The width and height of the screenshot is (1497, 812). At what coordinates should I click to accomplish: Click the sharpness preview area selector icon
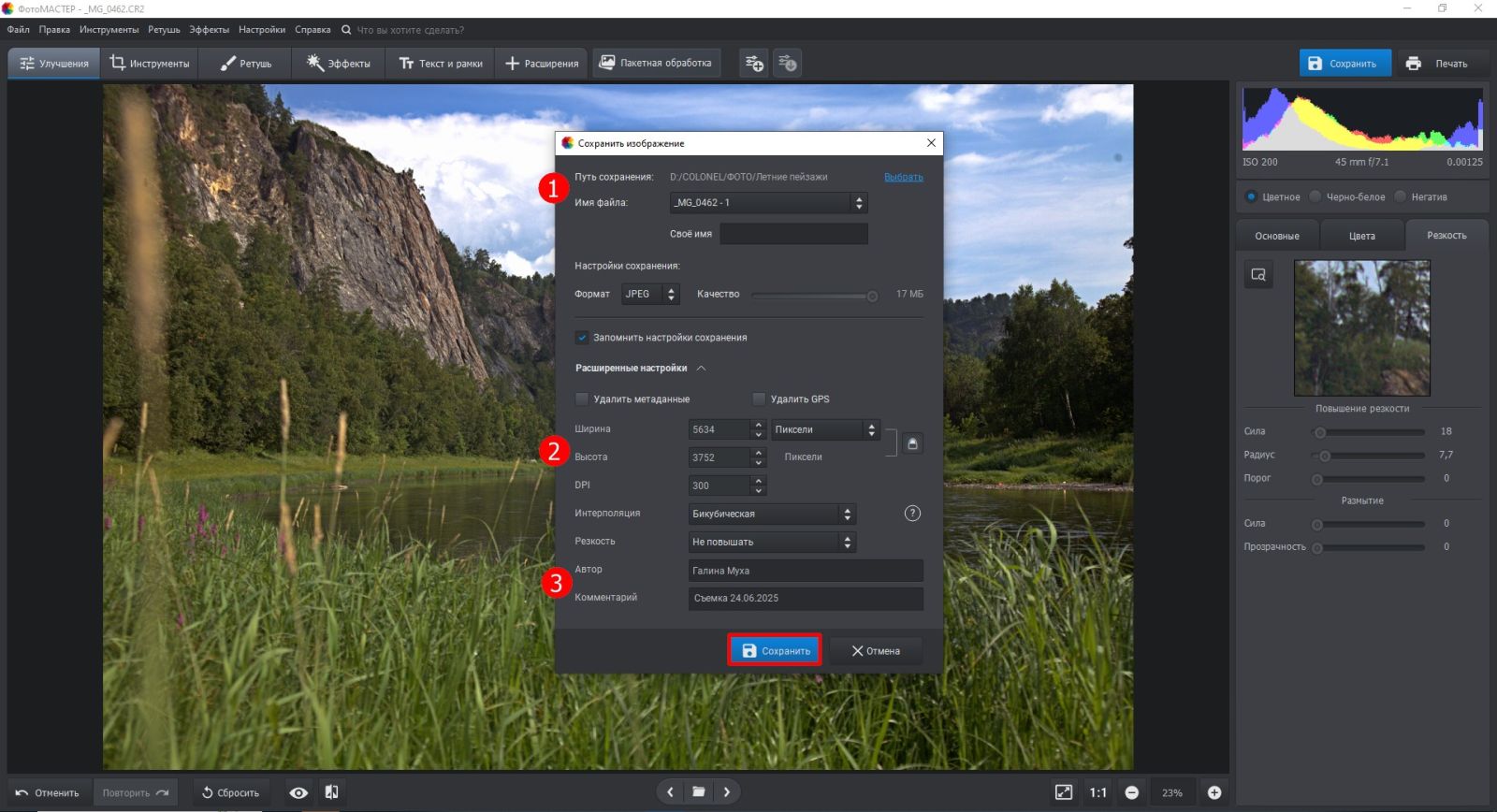(x=1258, y=274)
